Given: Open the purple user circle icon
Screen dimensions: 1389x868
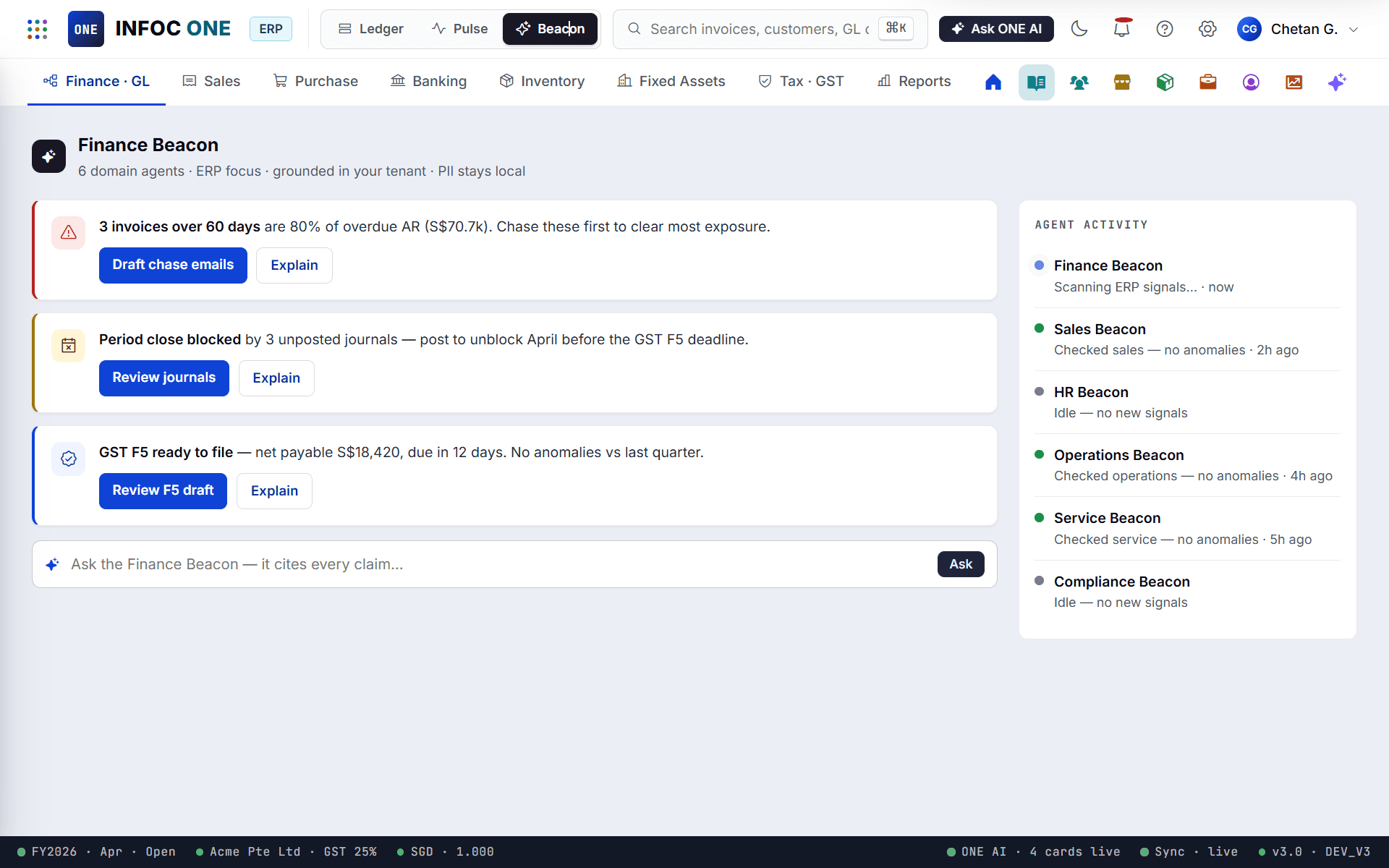Looking at the screenshot, I should tap(1251, 82).
